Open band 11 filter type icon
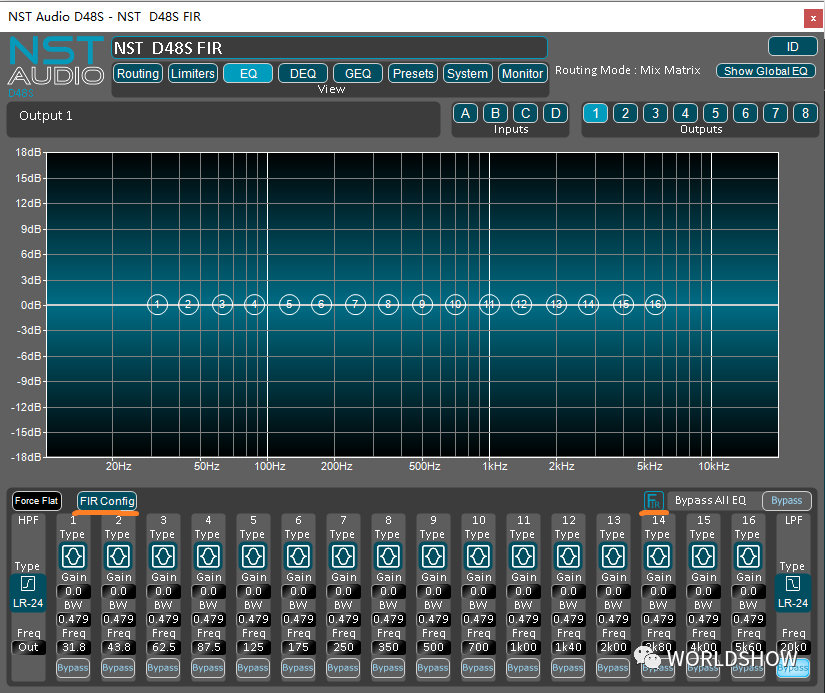This screenshot has height=693, width=825. [x=523, y=556]
